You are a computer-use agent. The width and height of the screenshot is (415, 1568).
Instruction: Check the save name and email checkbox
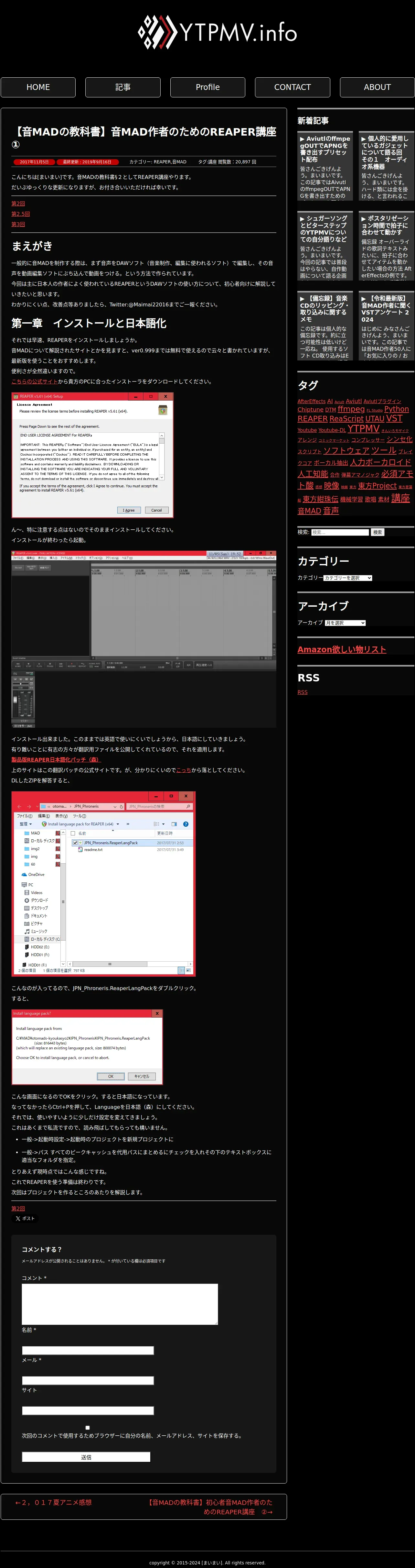coord(88,1427)
